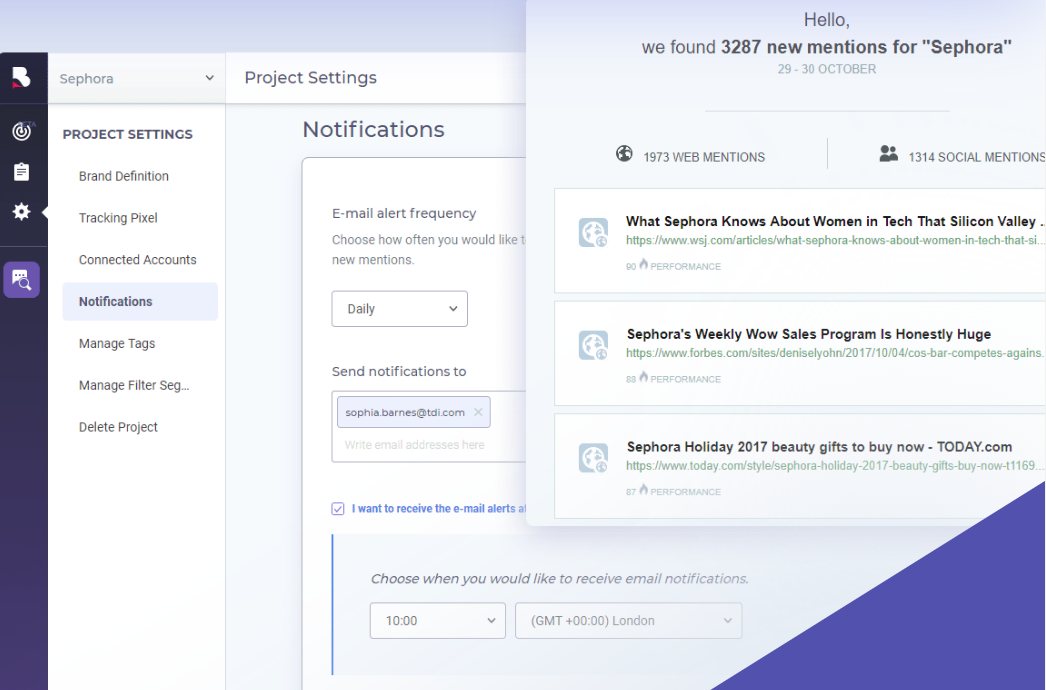
Task: Open the Sephora project selector dropdown
Action: (137, 79)
